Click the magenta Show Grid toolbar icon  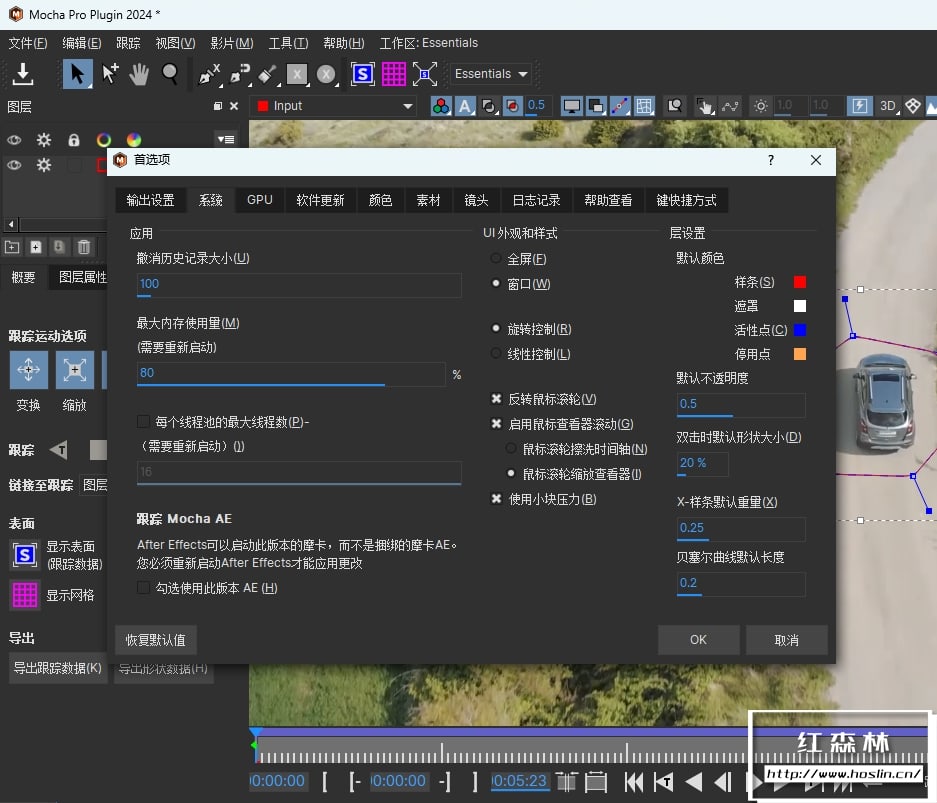point(393,74)
